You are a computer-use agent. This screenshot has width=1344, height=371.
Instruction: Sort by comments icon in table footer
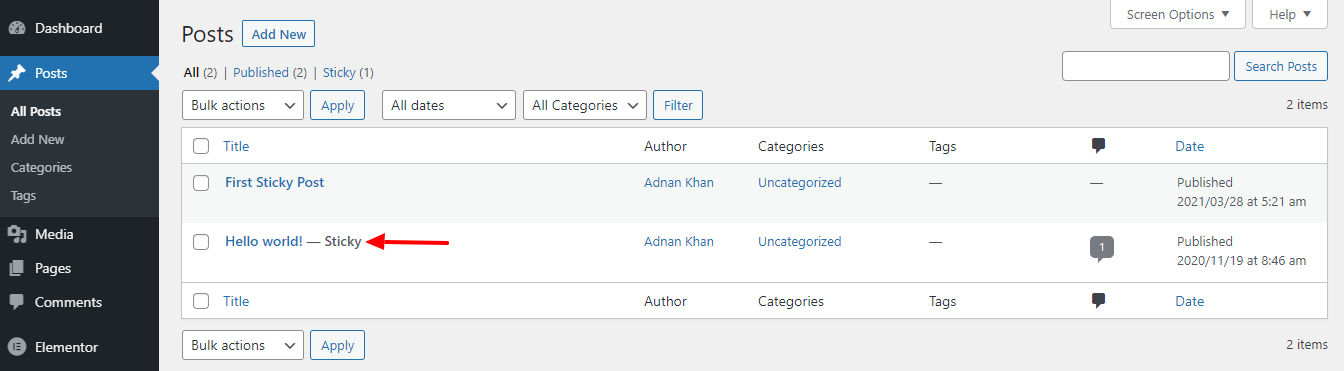point(1098,301)
